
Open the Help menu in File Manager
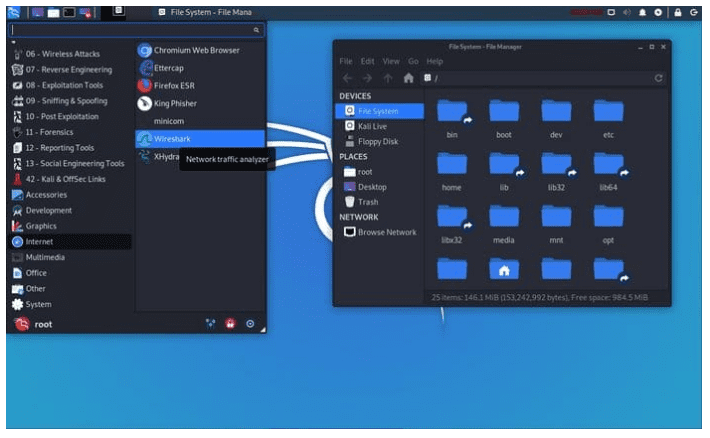[x=434, y=61]
